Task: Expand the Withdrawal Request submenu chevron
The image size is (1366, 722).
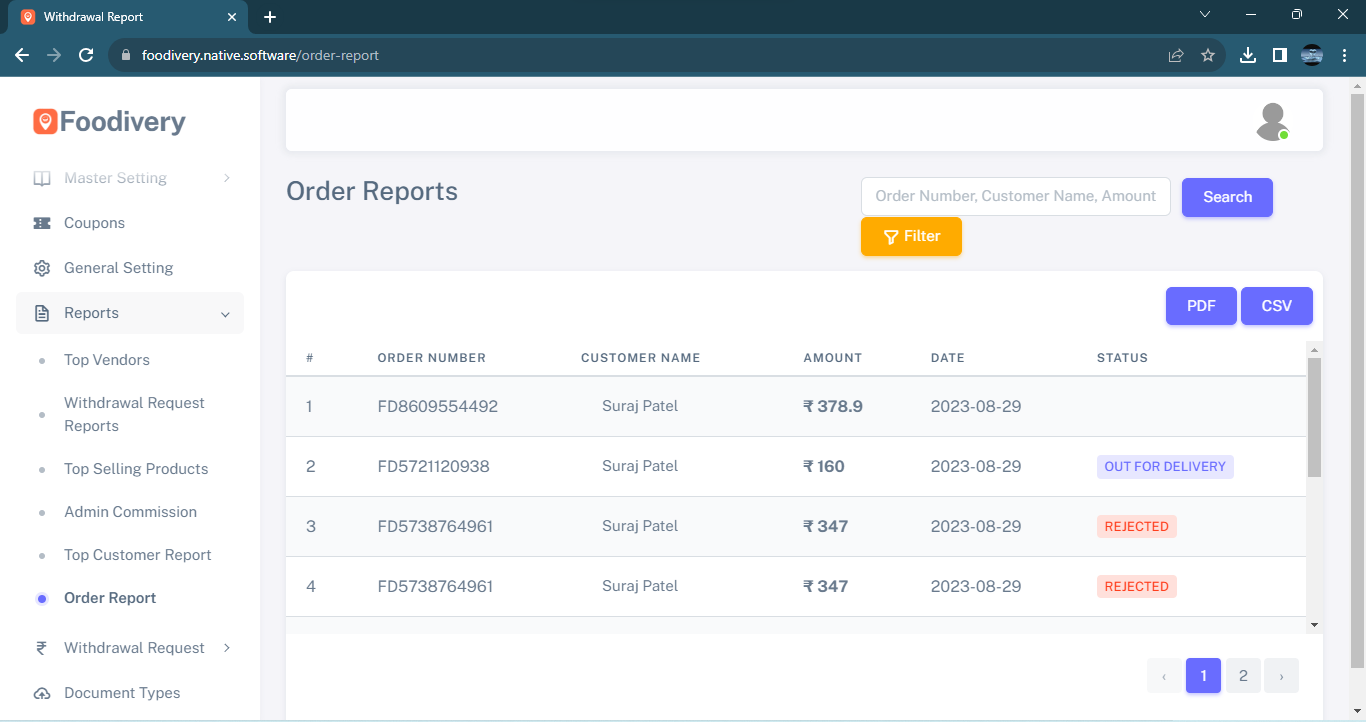Action: [x=227, y=648]
